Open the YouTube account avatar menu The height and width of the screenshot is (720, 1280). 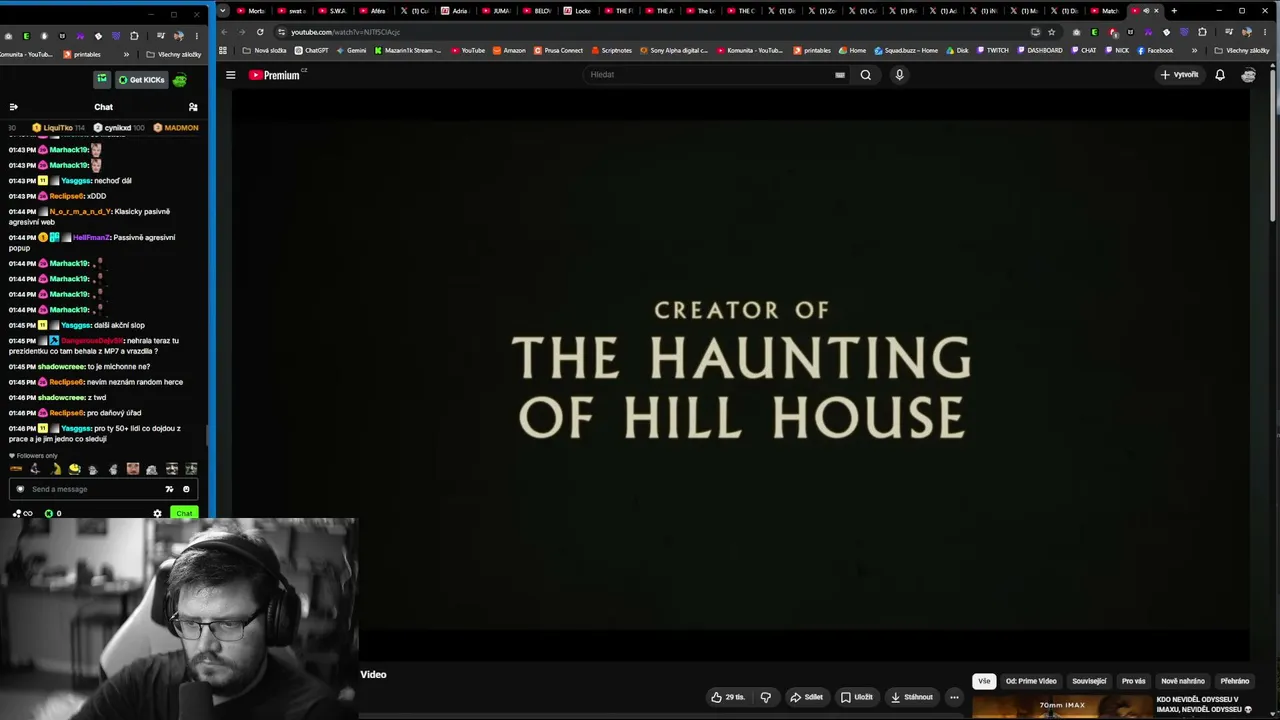coord(1248,75)
